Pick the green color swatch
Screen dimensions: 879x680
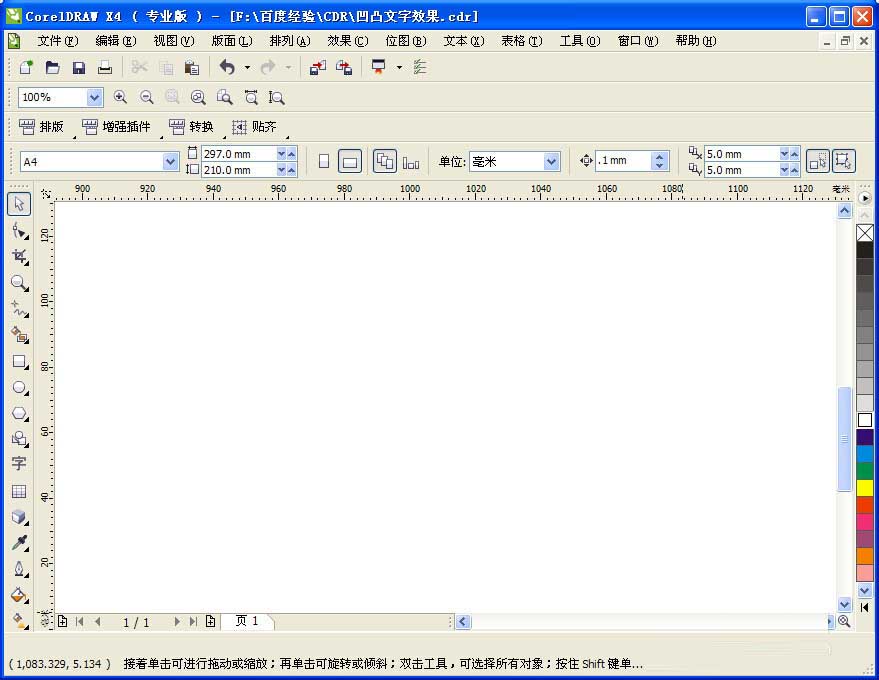pyautogui.click(x=865, y=470)
